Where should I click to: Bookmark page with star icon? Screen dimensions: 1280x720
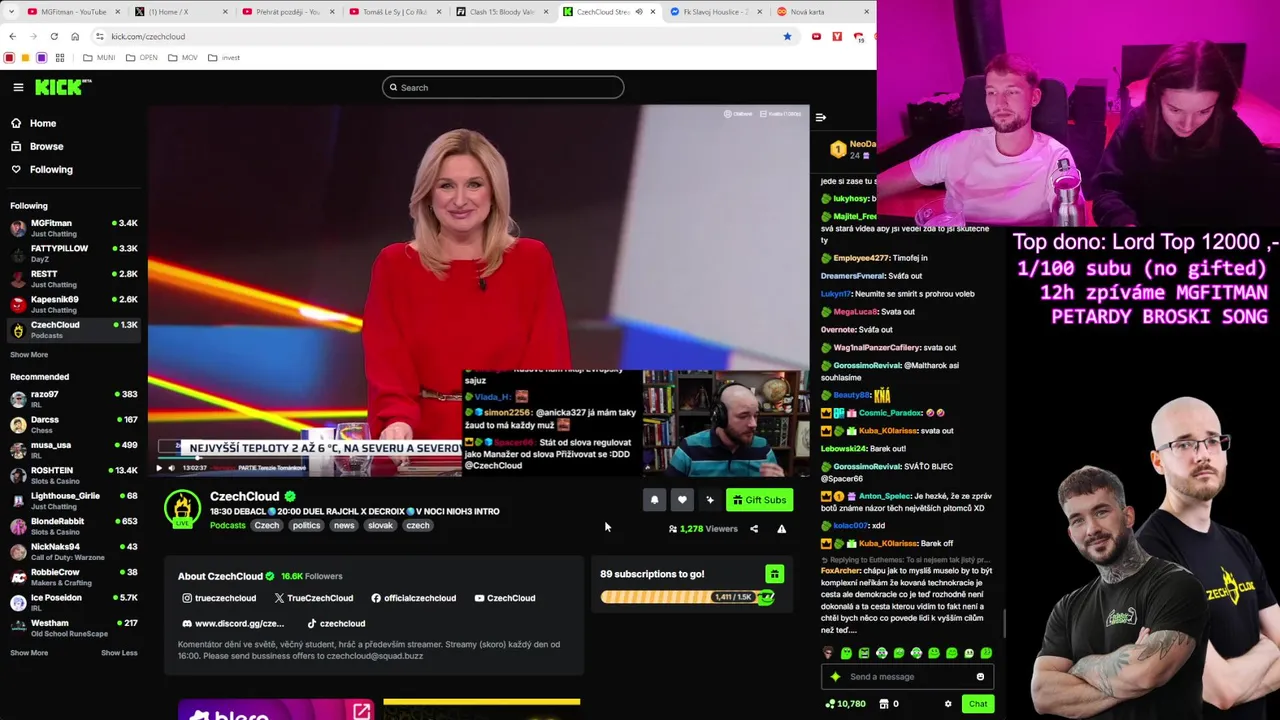pos(787,36)
